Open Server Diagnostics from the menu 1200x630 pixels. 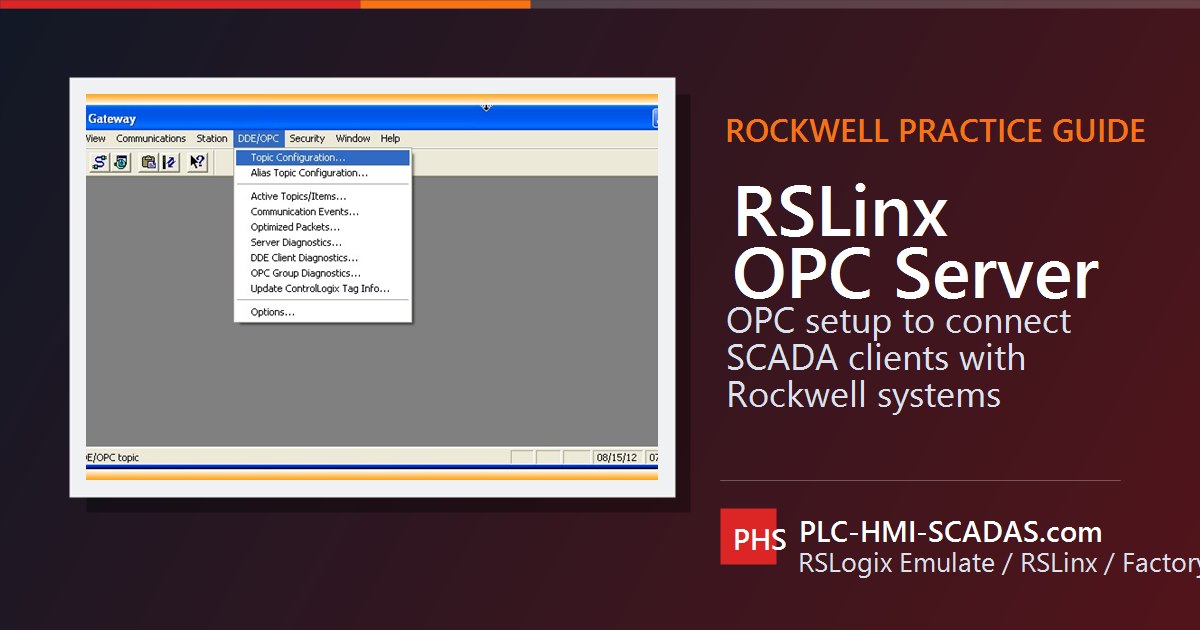(323, 243)
